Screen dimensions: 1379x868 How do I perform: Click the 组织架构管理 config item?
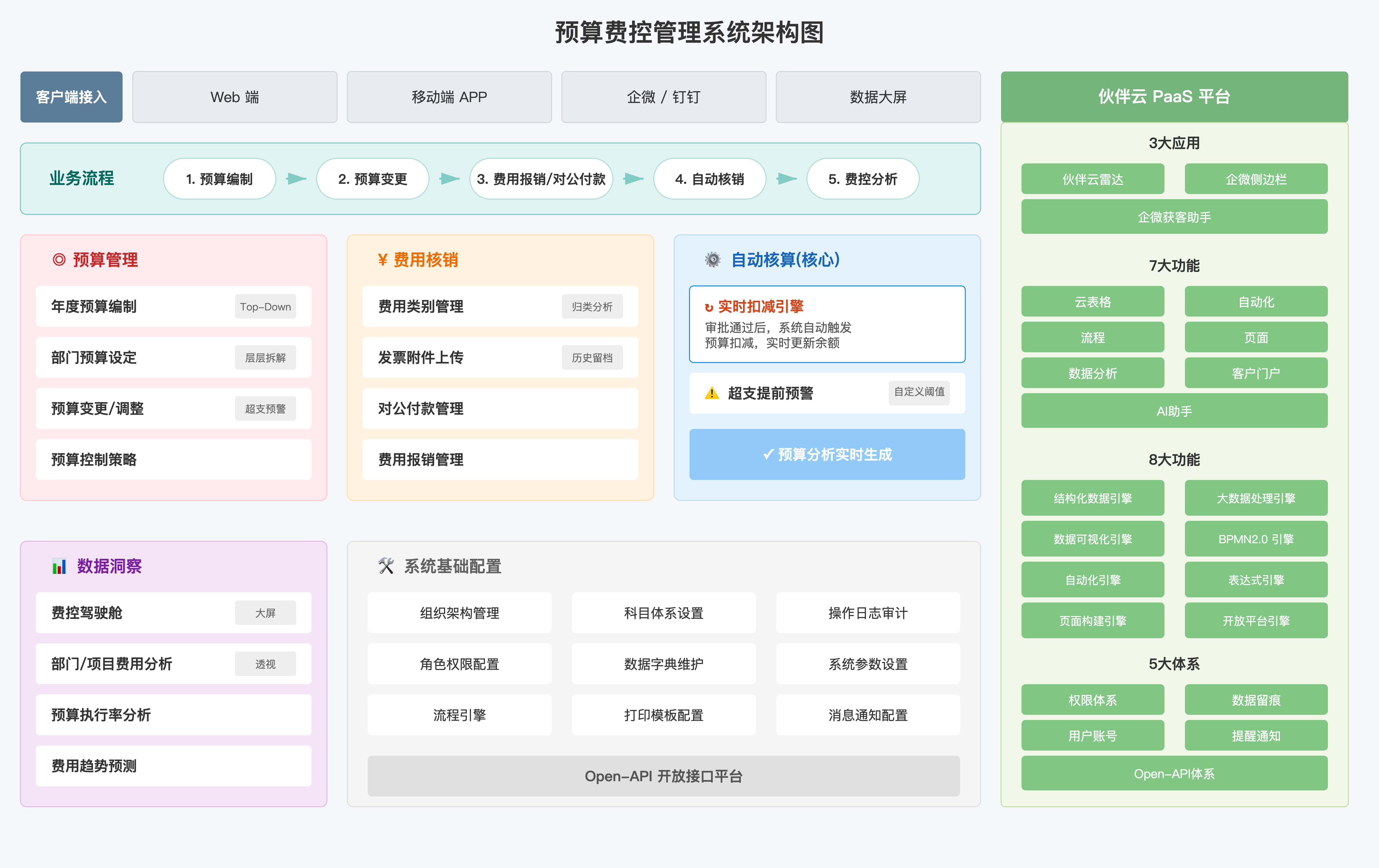click(459, 613)
